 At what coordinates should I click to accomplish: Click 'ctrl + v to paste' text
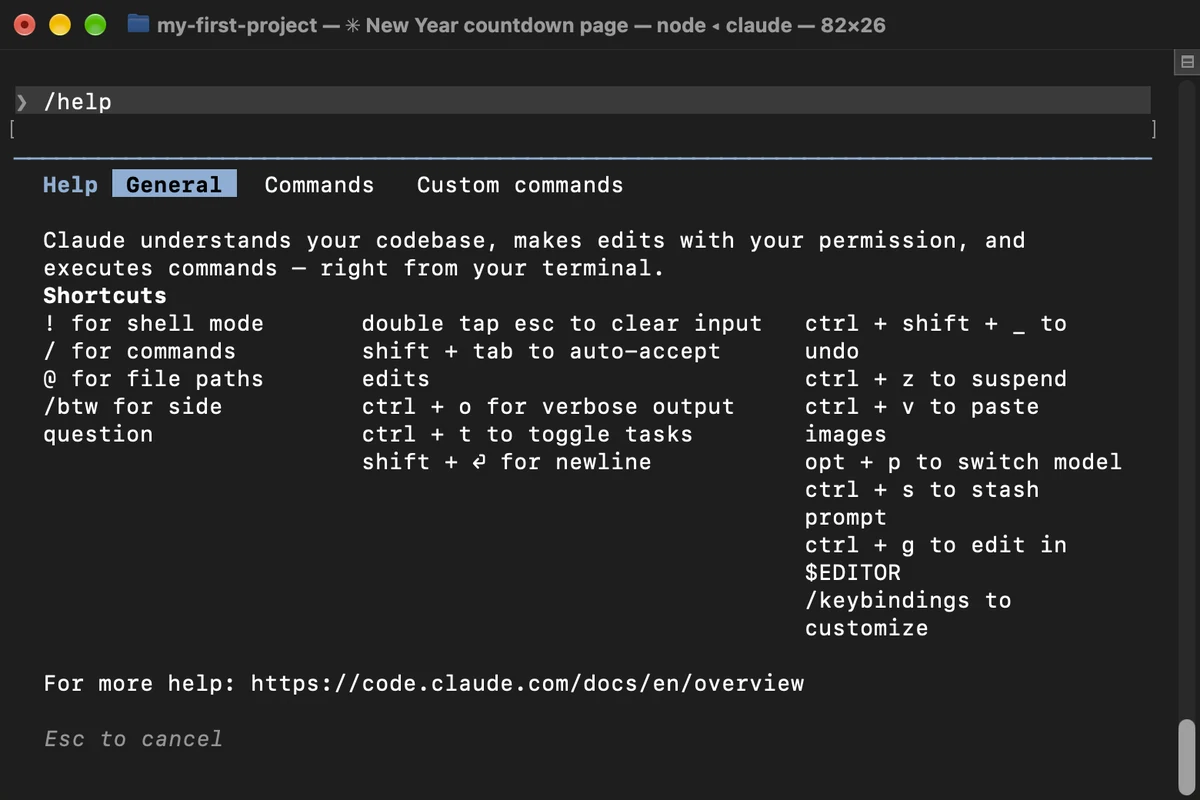pyautogui.click(x=922, y=407)
